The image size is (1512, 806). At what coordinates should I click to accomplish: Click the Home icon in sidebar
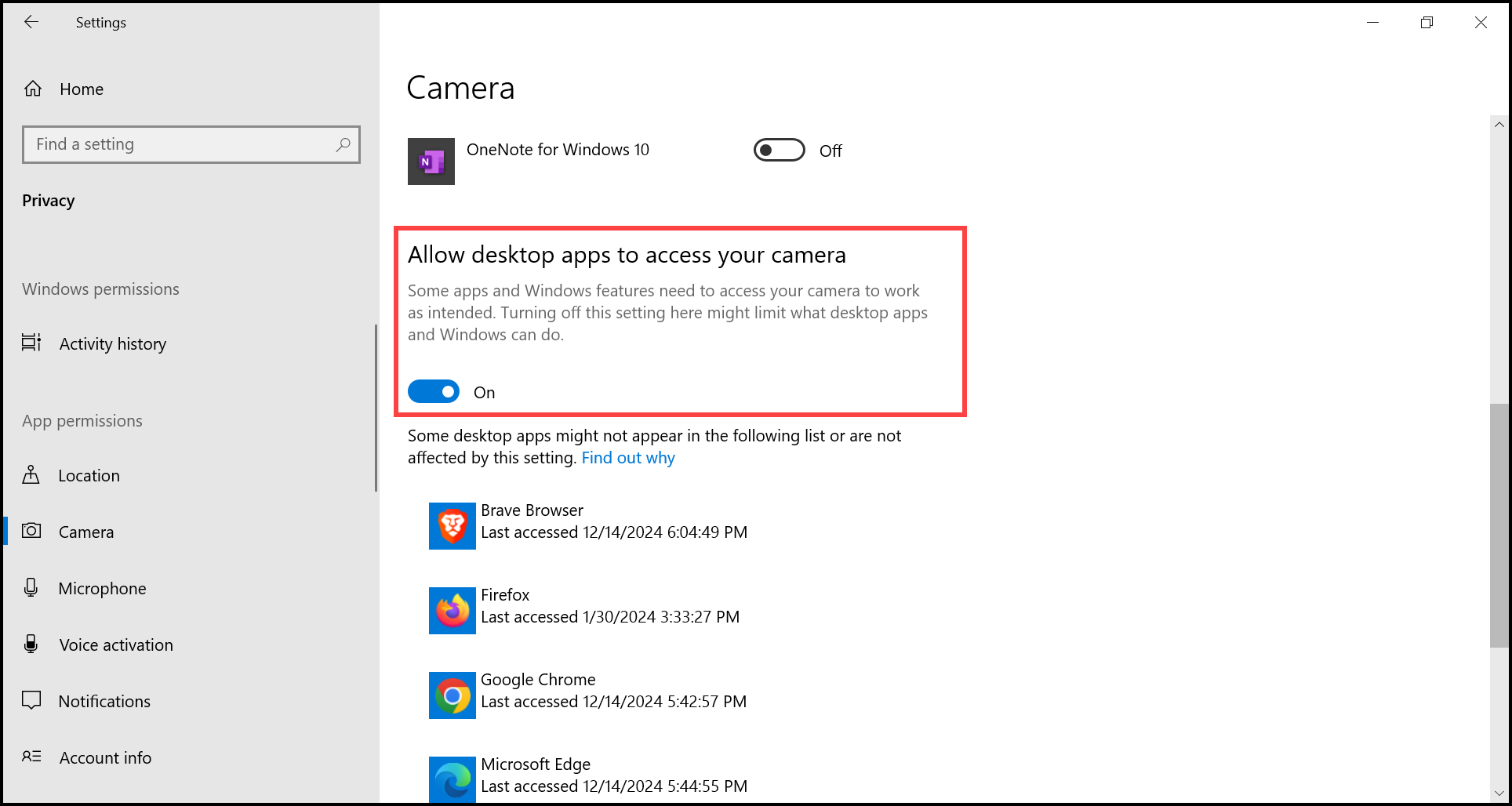click(33, 89)
